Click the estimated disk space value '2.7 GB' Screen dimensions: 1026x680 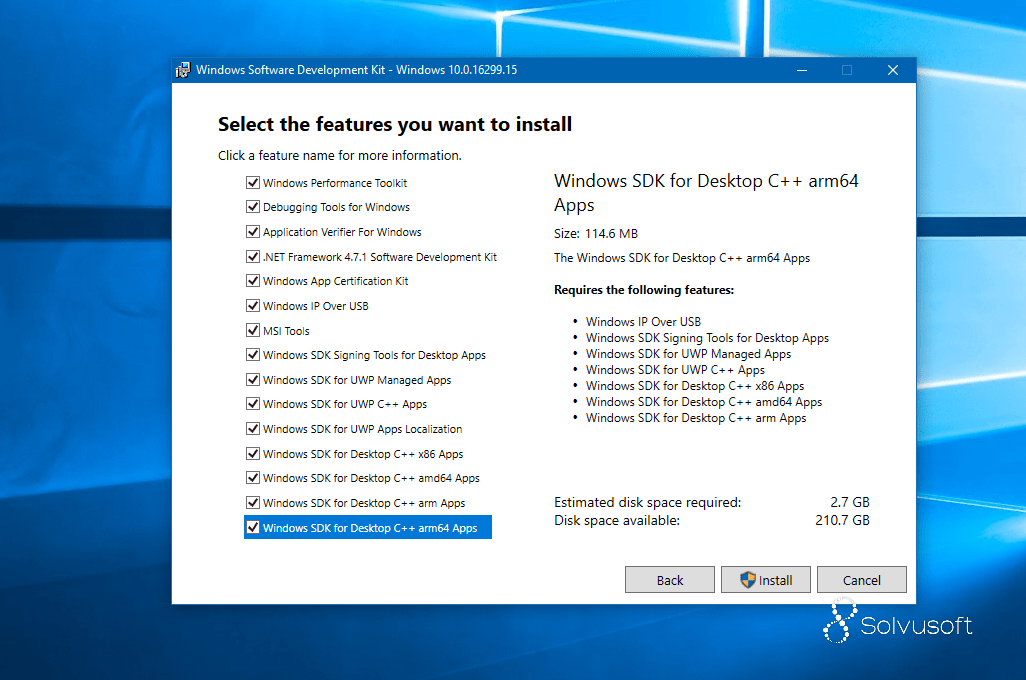point(849,502)
